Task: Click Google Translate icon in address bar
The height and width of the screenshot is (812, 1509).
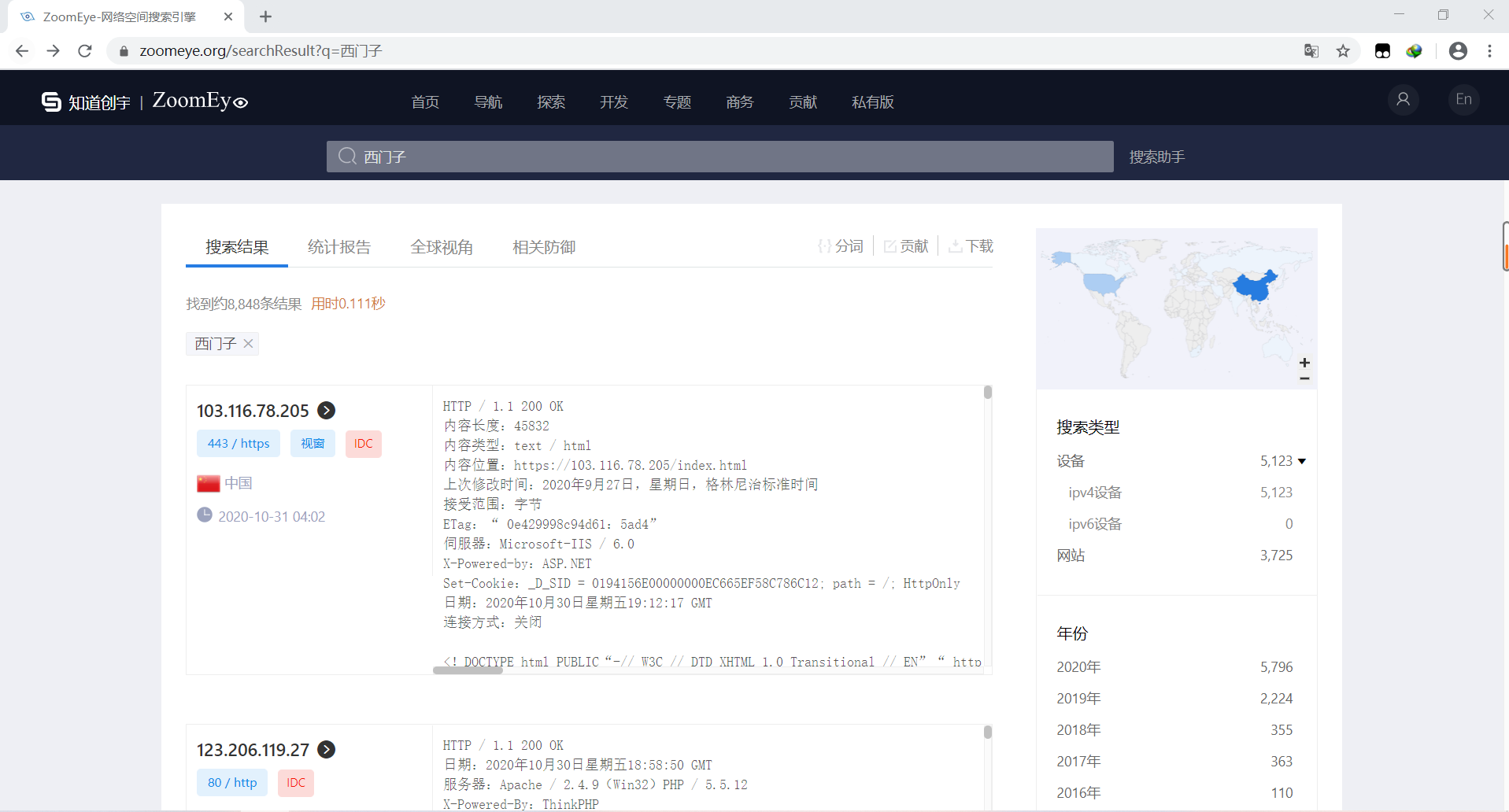Action: click(1311, 50)
